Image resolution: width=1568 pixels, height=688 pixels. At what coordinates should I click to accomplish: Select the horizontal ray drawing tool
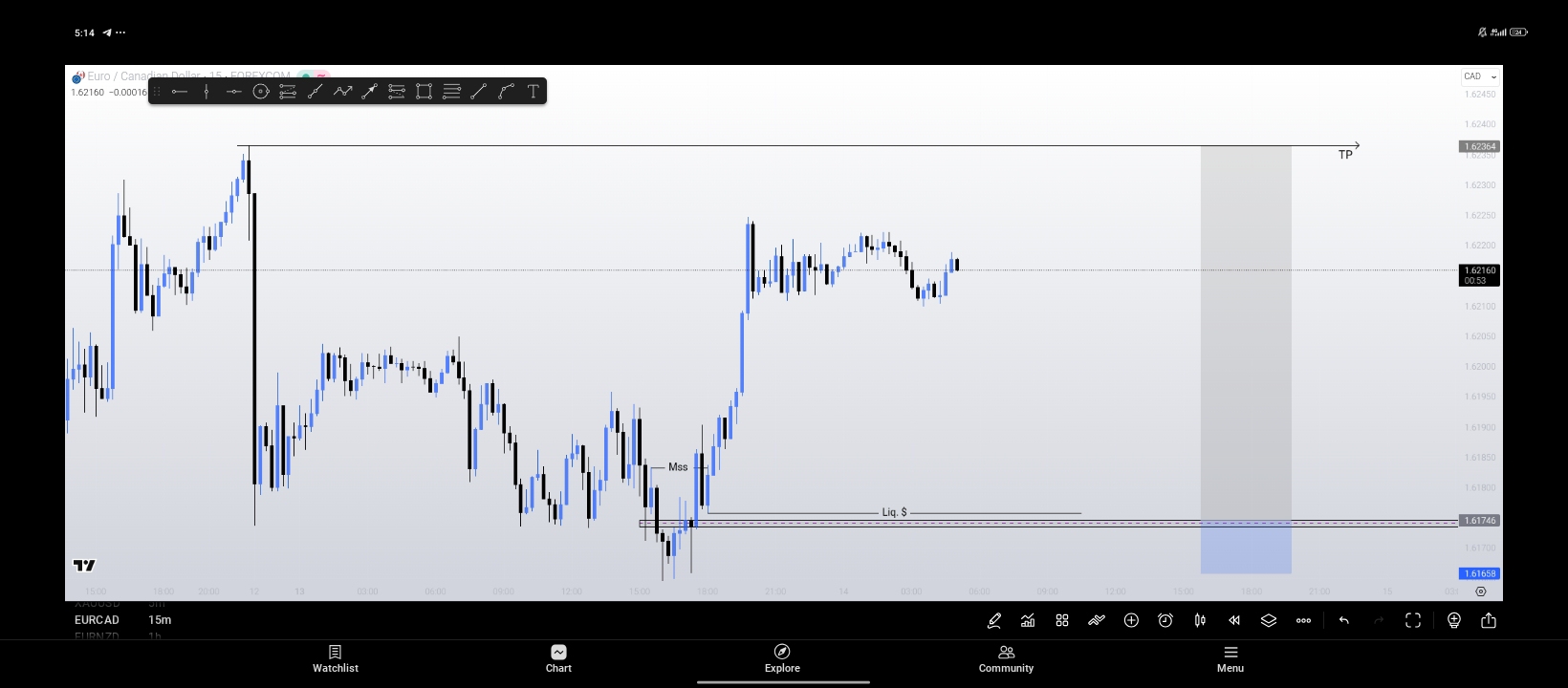[x=179, y=92]
